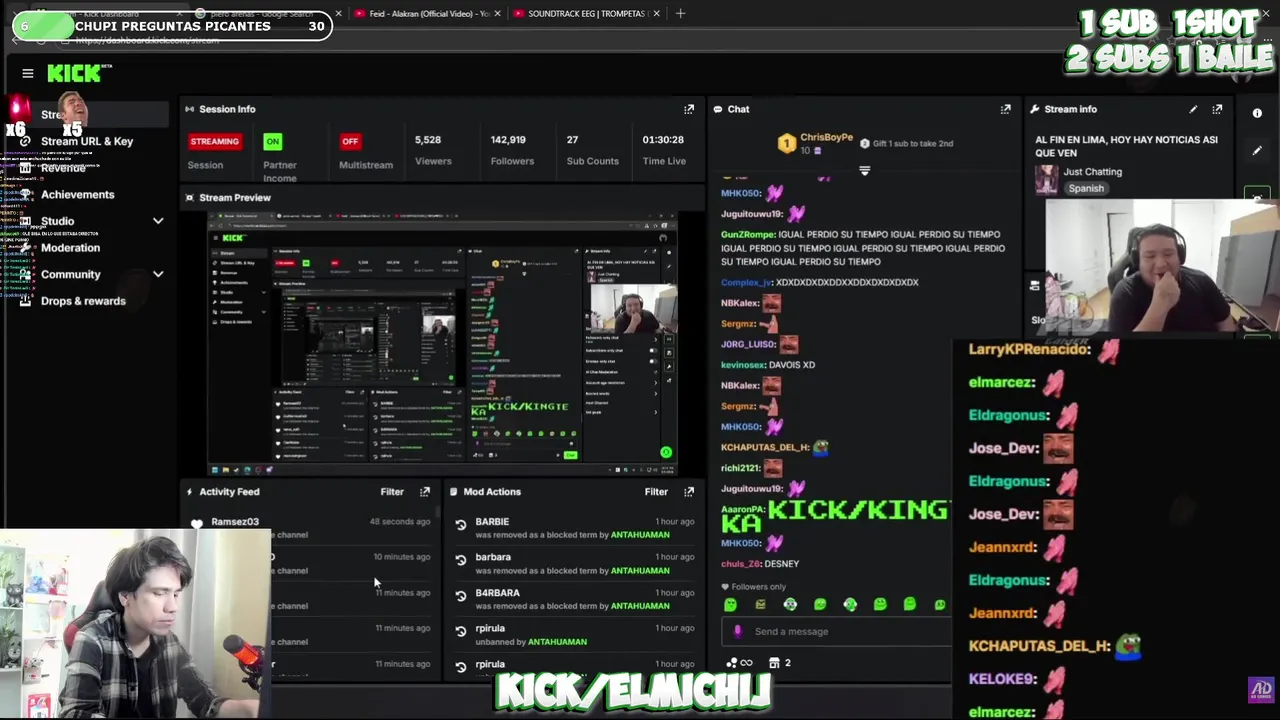This screenshot has width=1280, height=720.
Task: Toggle the Partner Income ON indicator
Action: (272, 141)
